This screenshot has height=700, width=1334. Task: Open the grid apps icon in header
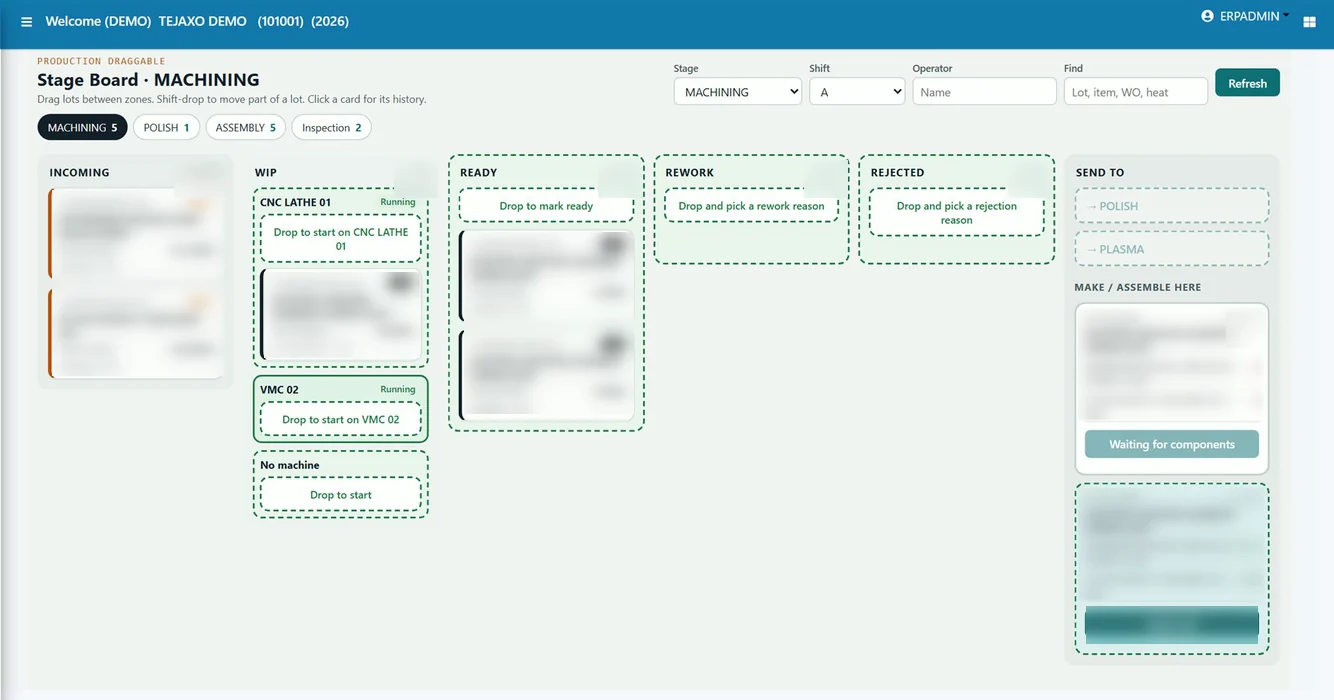pos(1309,22)
